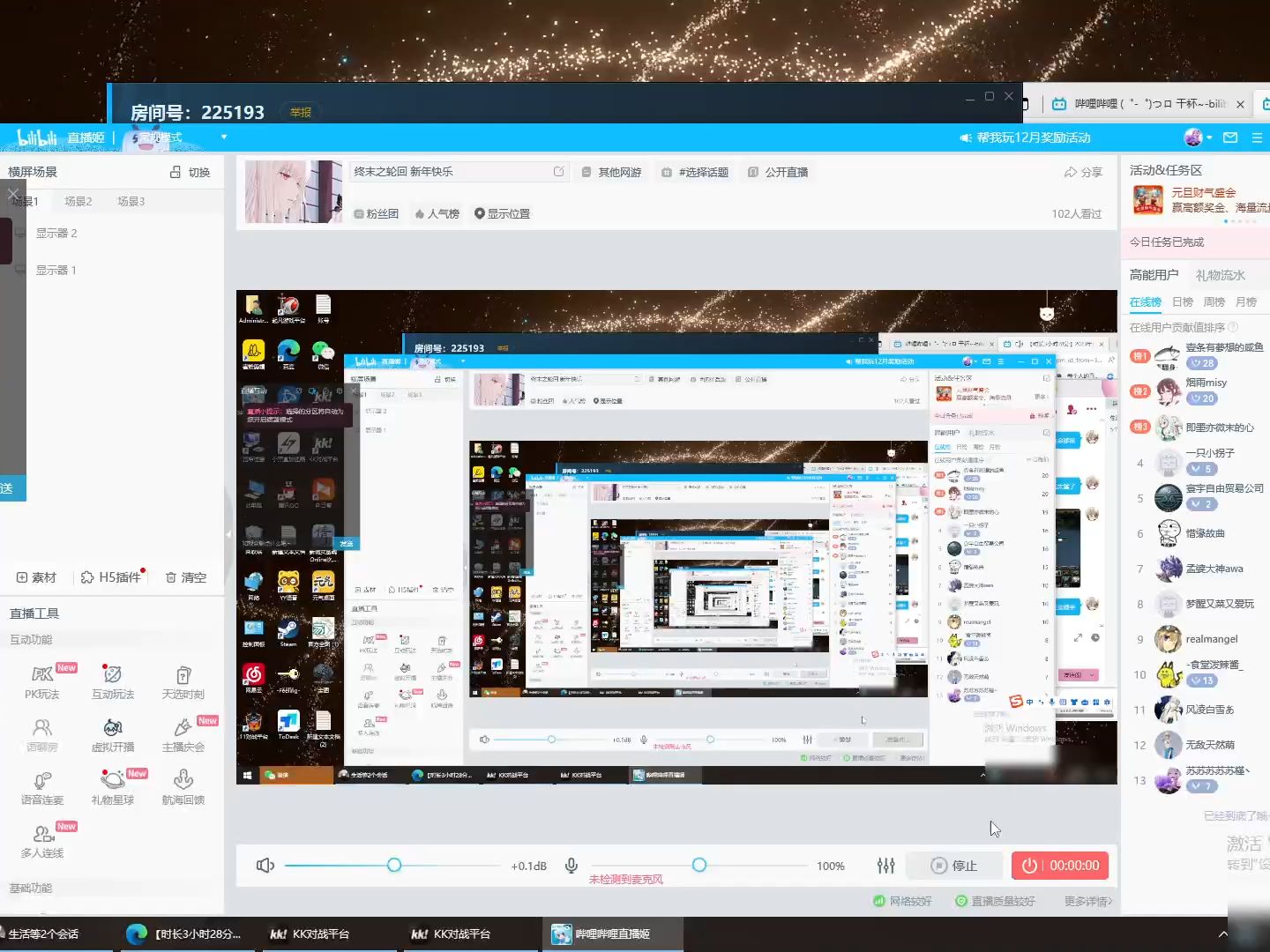Click 清空 to clear sources

[186, 577]
